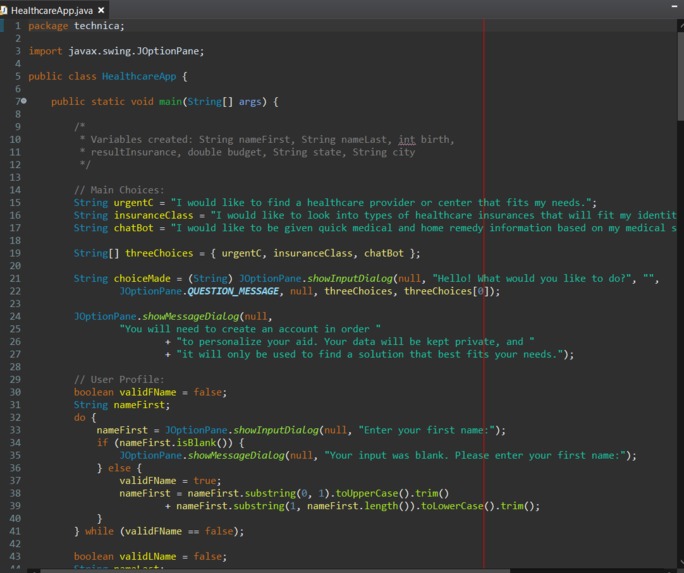Click the string "You will need to create an account"
This screenshot has width=684, height=573.
pos(250,329)
